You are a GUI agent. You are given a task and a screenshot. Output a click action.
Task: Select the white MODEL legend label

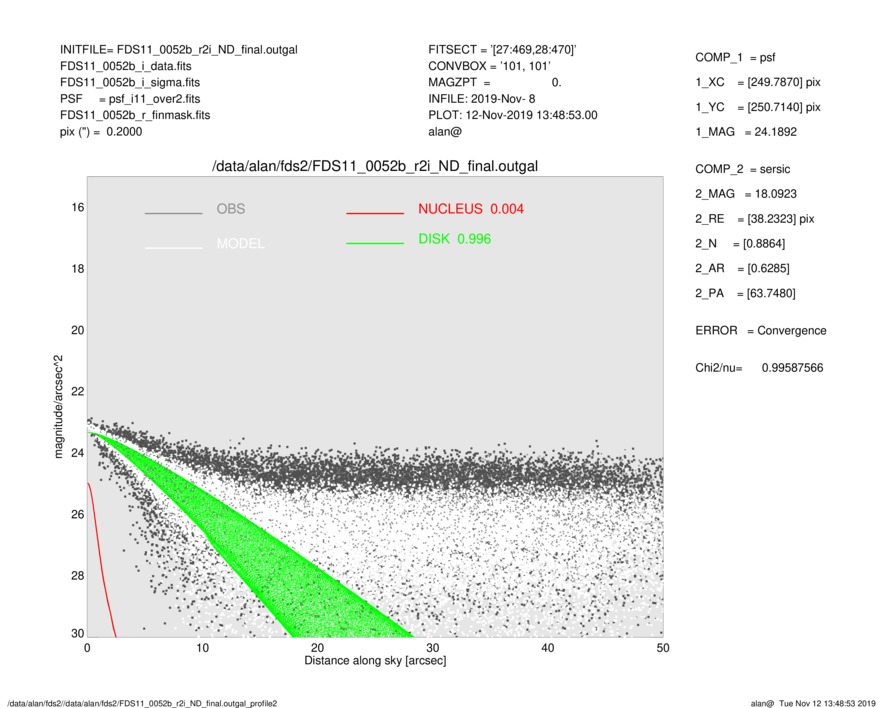tap(240, 244)
